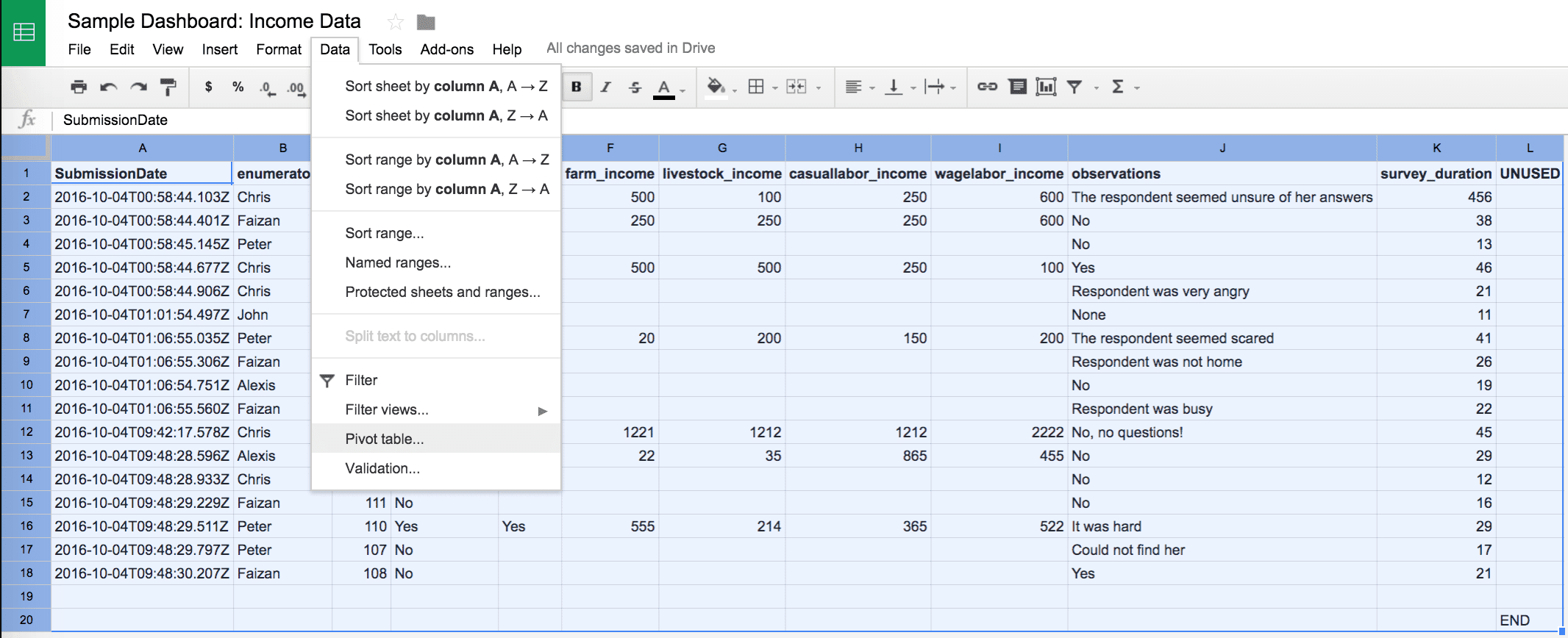The image size is (1568, 638).
Task: Select cell 'Respondent was very angry'
Action: click(1222, 291)
